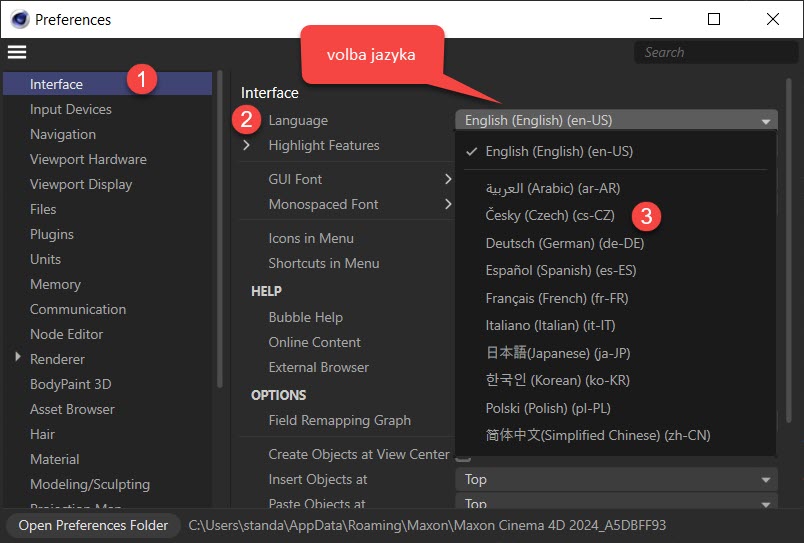Collapse the Language dropdown

pyautogui.click(x=615, y=121)
